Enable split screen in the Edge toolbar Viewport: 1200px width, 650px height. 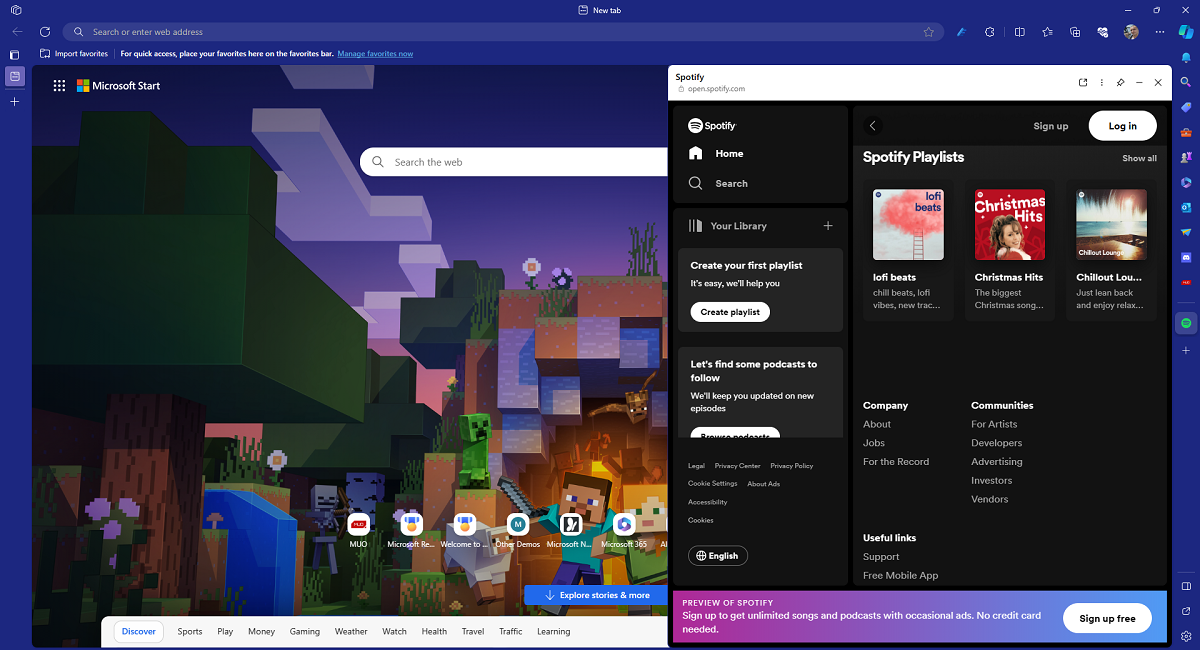point(1019,32)
